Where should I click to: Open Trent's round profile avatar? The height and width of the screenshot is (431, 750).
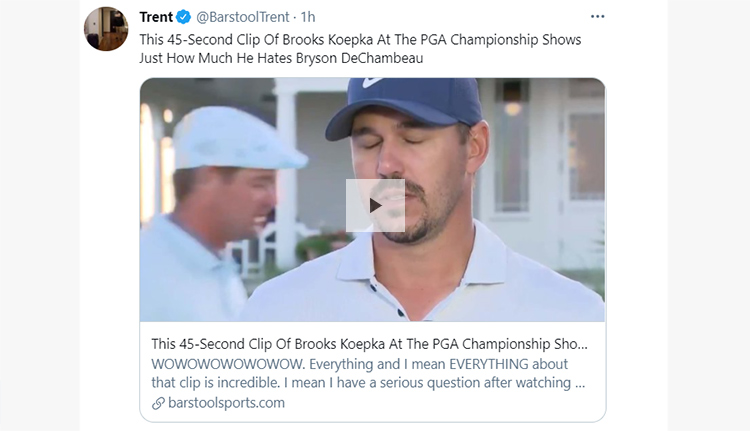106,29
